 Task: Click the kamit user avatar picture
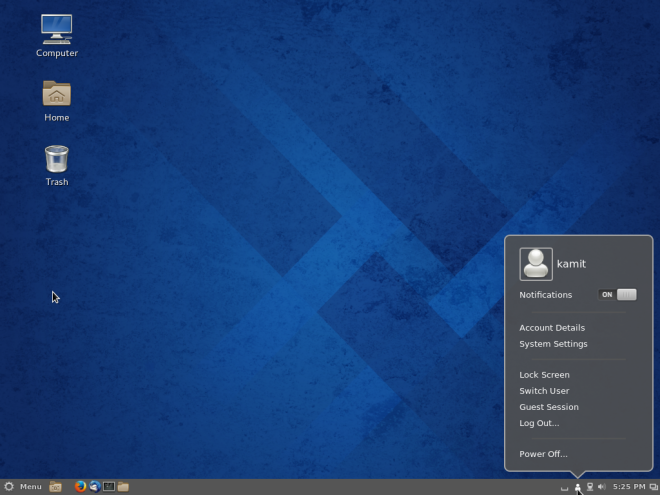coord(536,264)
